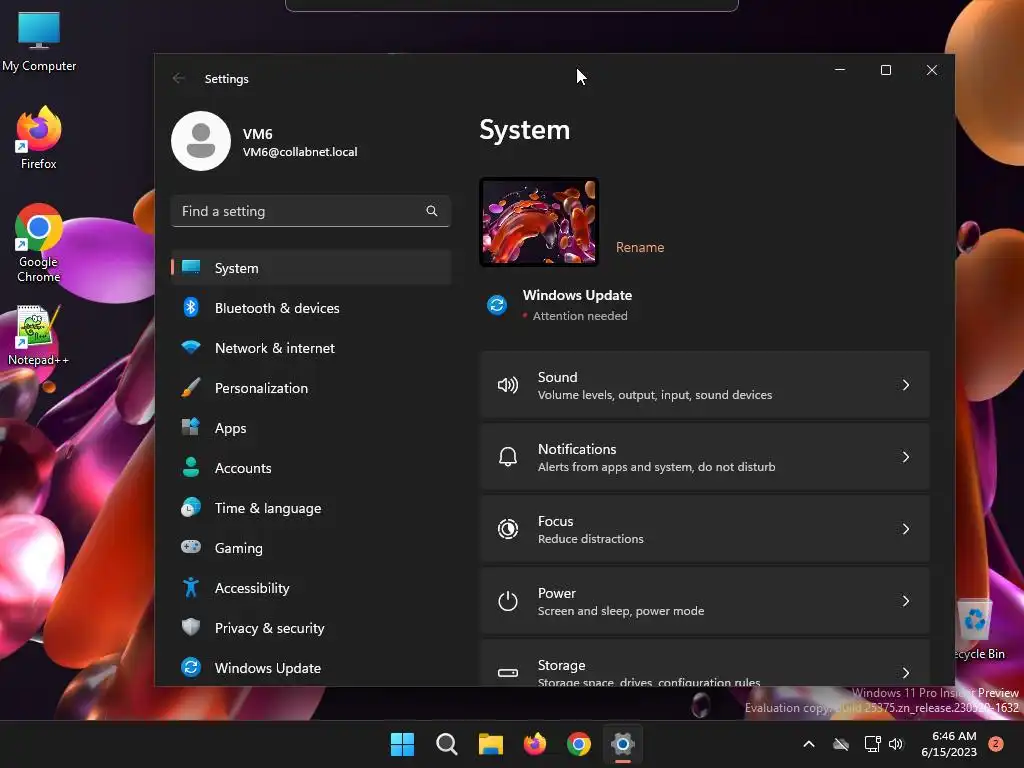Expand the Focus chevron
The width and height of the screenshot is (1024, 768).
point(906,529)
